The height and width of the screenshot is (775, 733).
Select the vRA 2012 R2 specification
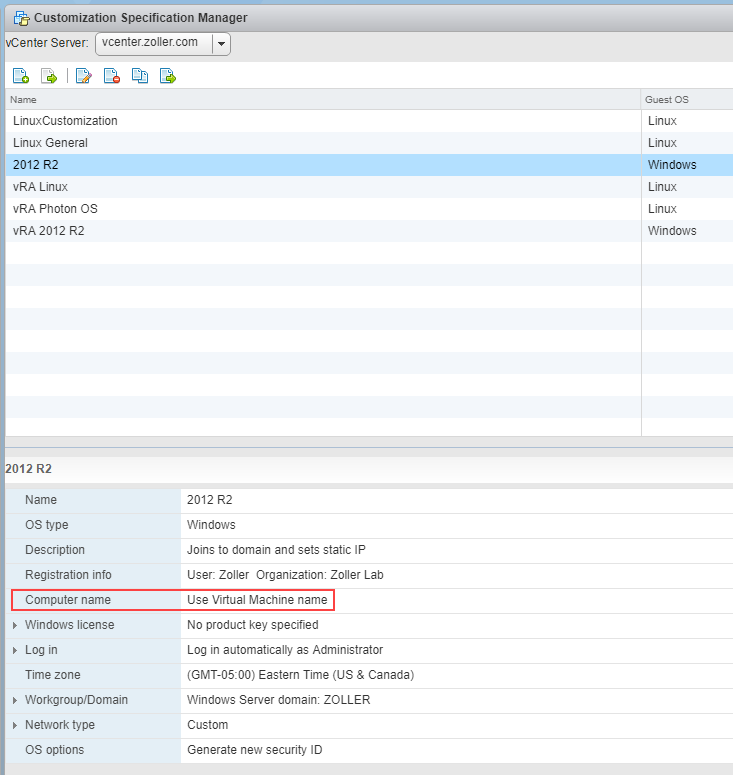[369, 231]
